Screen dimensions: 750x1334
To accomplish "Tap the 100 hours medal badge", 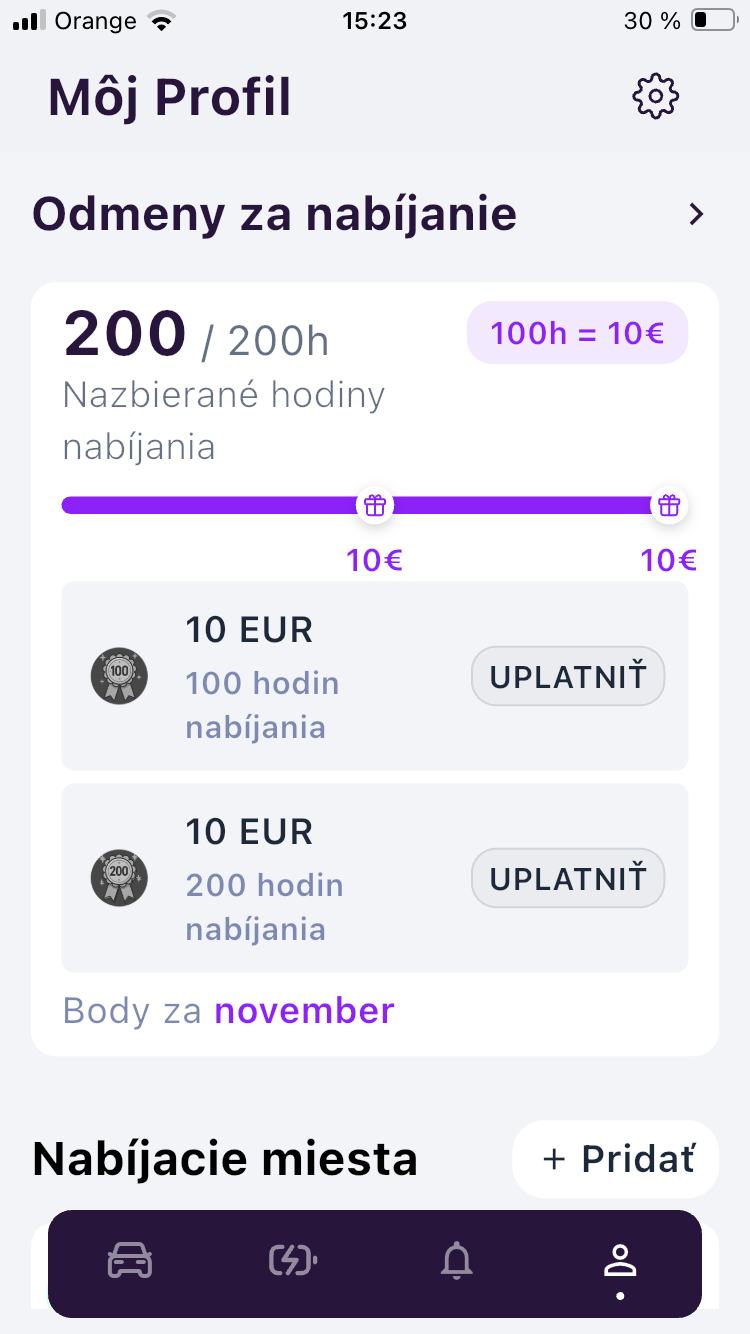I will 119,676.
